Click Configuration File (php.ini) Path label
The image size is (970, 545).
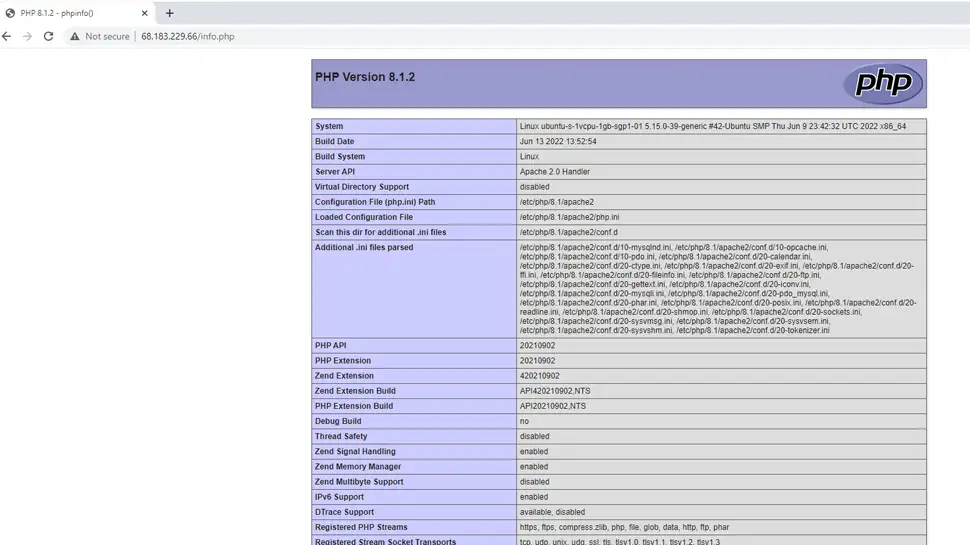point(375,202)
